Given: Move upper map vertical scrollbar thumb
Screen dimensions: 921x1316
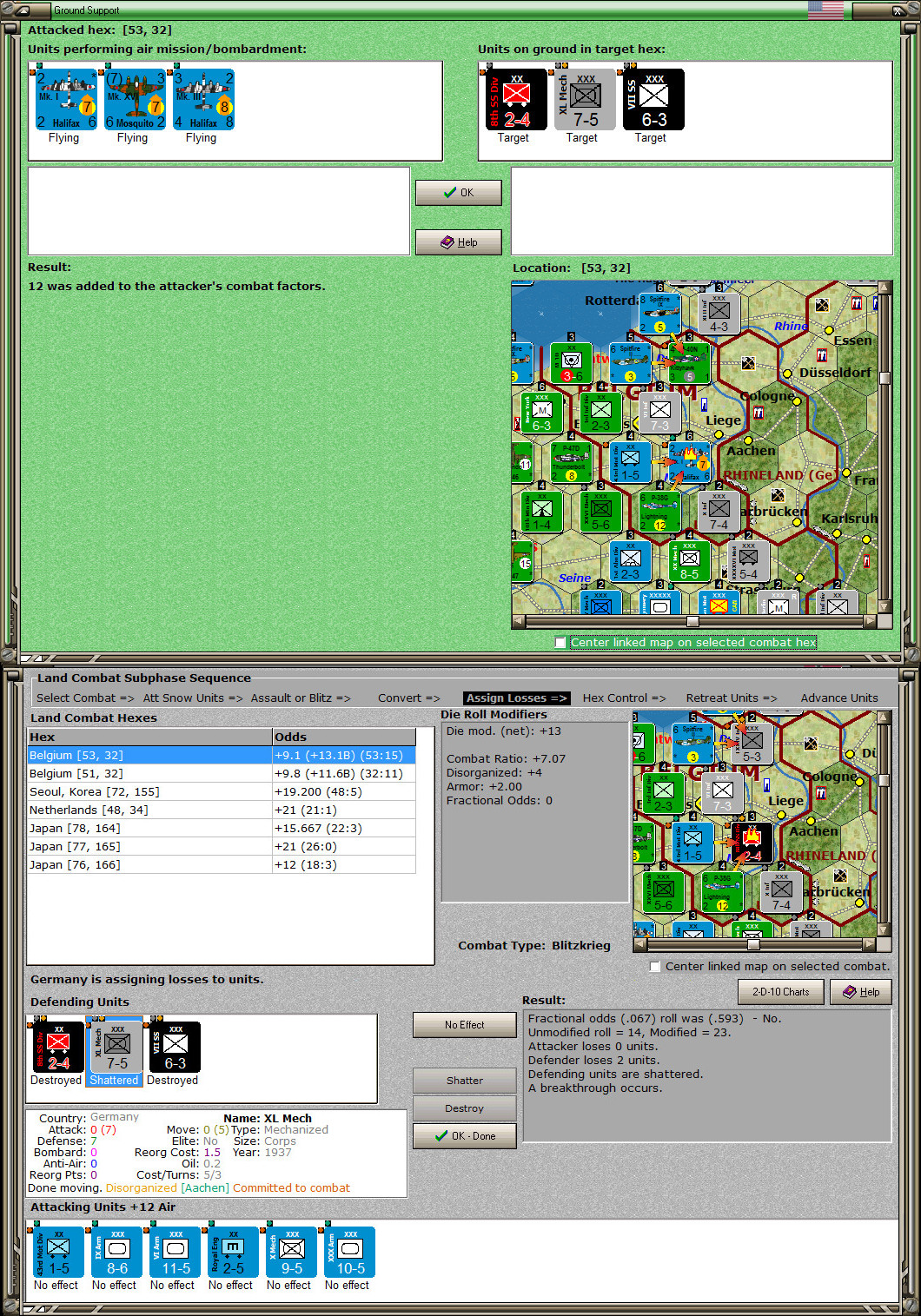Looking at the screenshot, I should (885, 378).
